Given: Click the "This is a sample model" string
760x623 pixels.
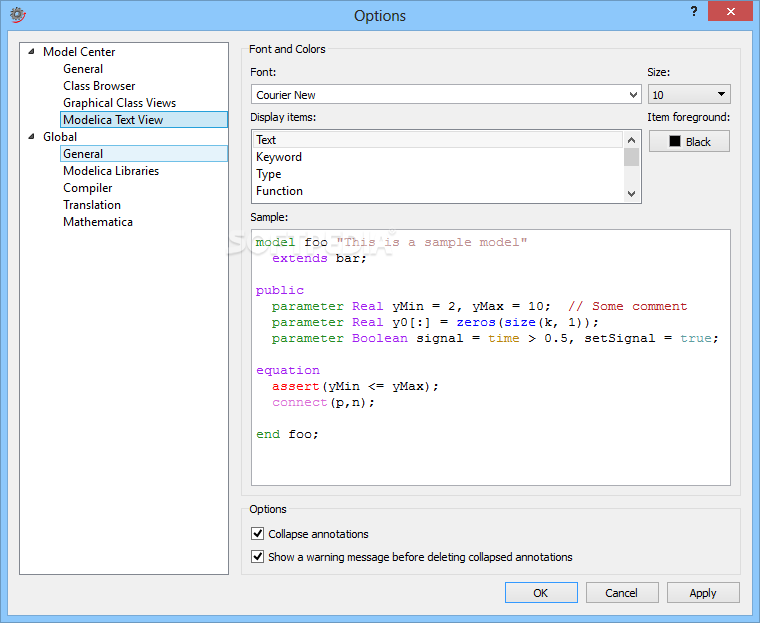Looking at the screenshot, I should pos(431,242).
